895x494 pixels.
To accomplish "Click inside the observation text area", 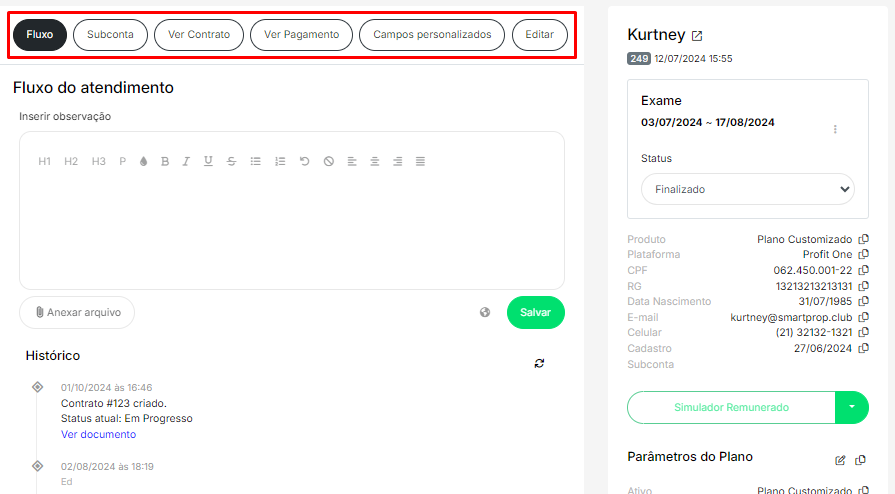I will coord(291,230).
